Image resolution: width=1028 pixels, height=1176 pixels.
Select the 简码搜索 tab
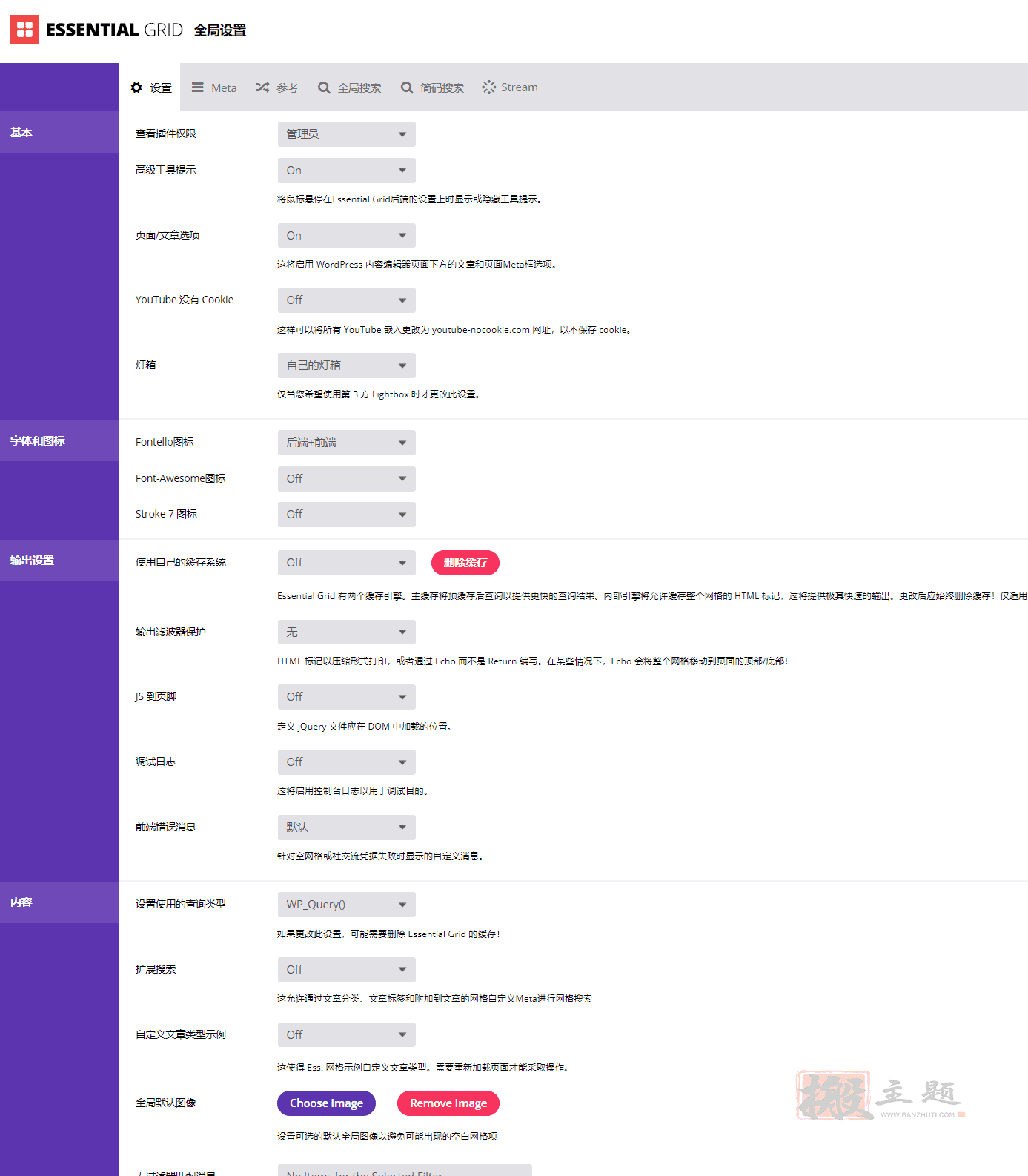pos(433,87)
